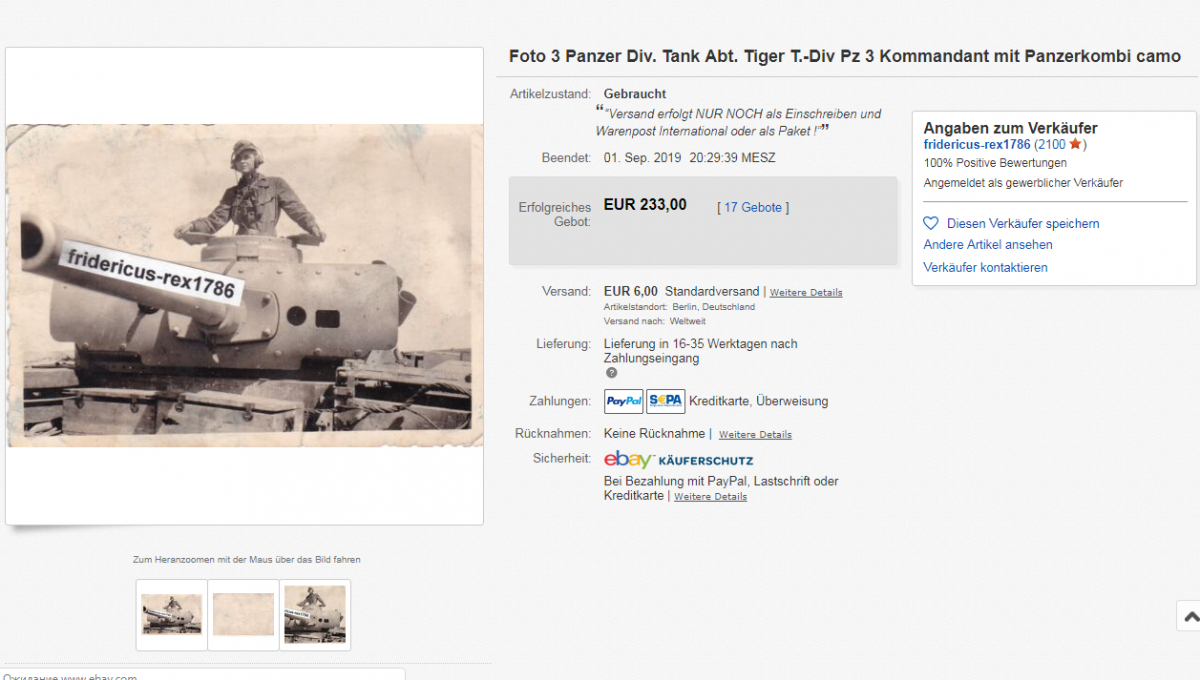Image resolution: width=1200 pixels, height=680 pixels.
Task: Click the PayPal payment logo
Action: (624, 401)
